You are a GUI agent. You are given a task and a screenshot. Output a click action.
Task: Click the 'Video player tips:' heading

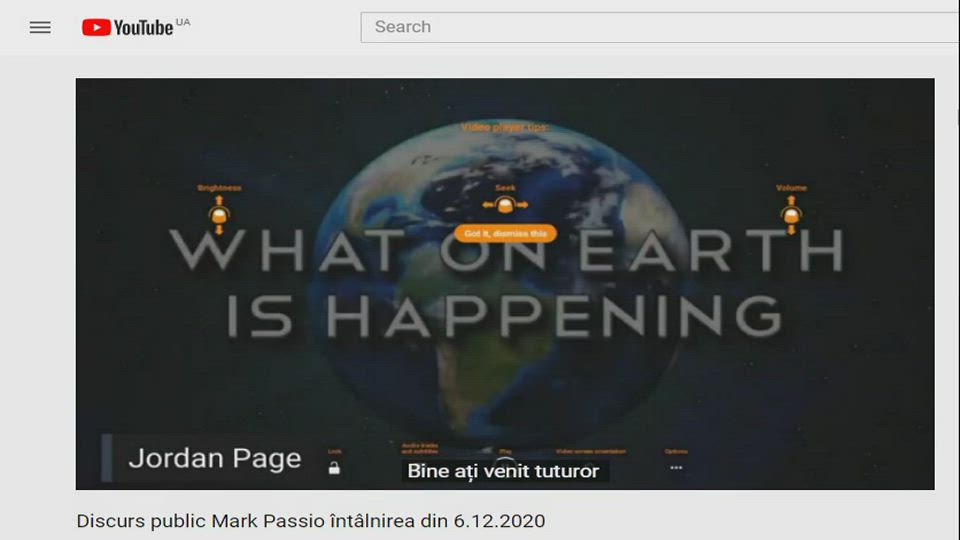click(x=505, y=128)
